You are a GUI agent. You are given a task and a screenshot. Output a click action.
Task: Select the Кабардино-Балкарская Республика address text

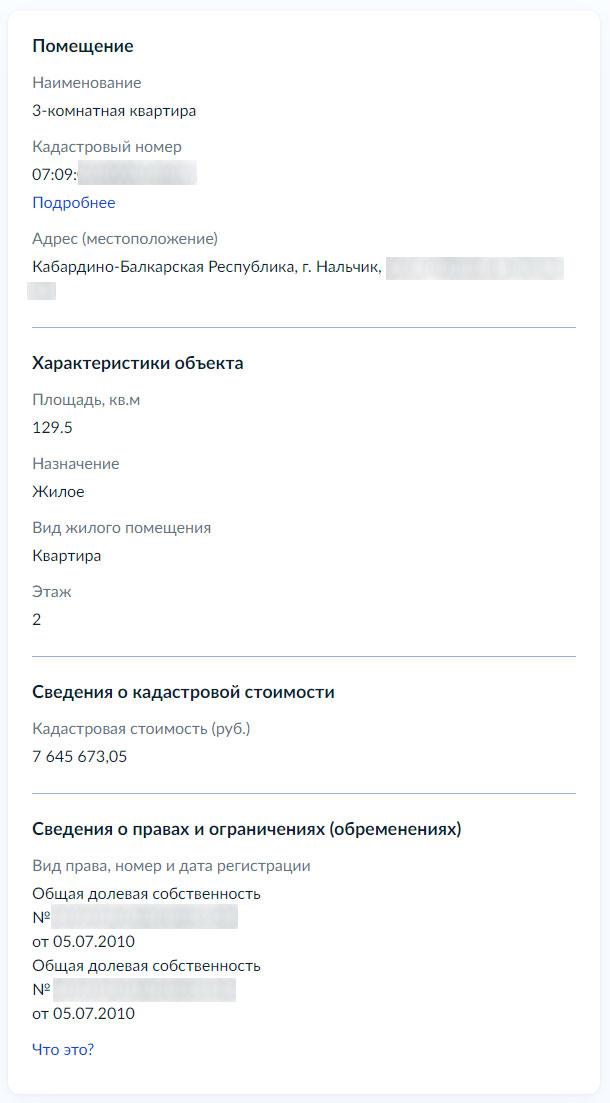pyautogui.click(x=206, y=267)
